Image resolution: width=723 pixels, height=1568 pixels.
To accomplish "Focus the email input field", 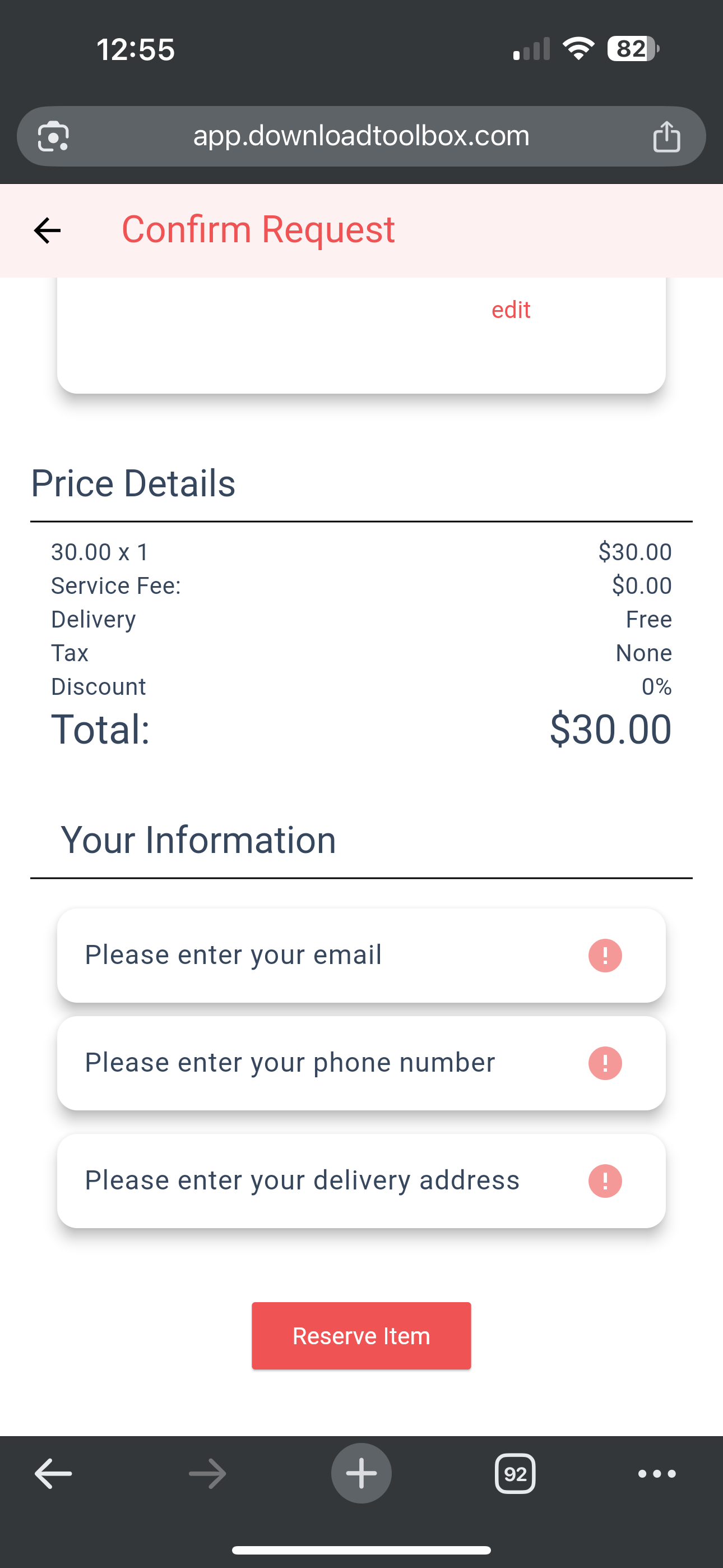I will click(317, 955).
